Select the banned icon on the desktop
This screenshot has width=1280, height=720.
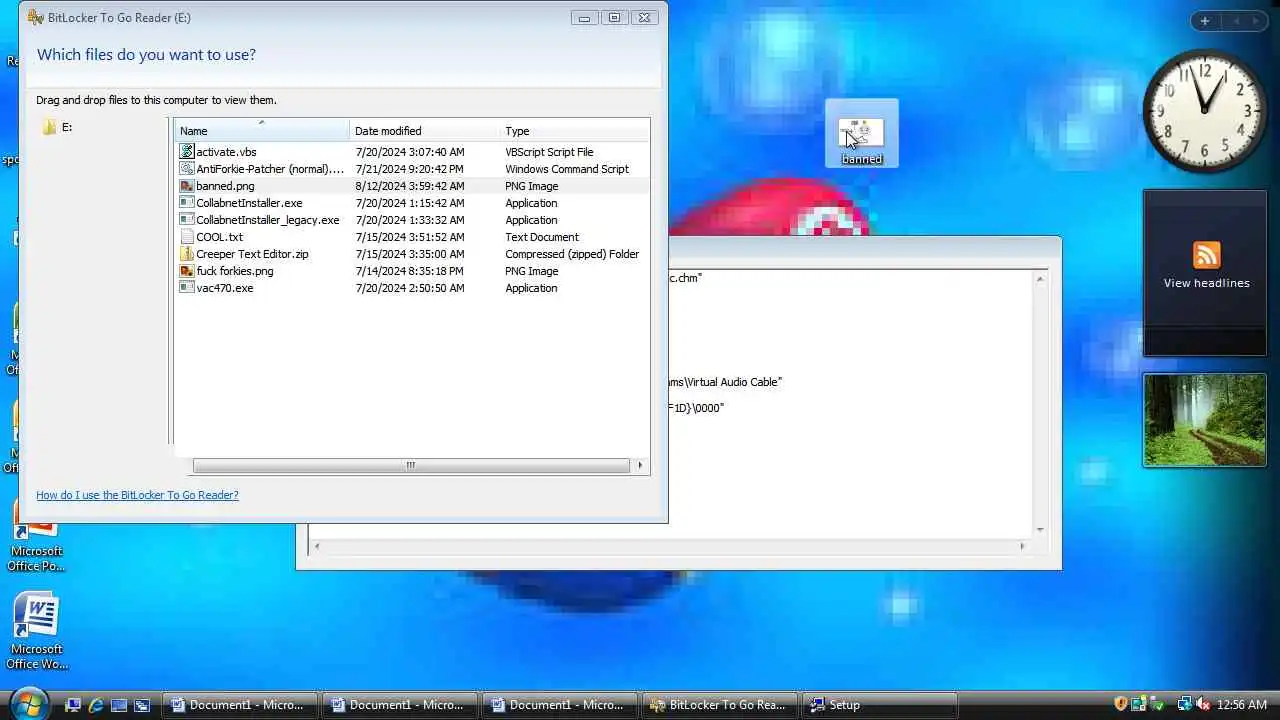tap(861, 133)
